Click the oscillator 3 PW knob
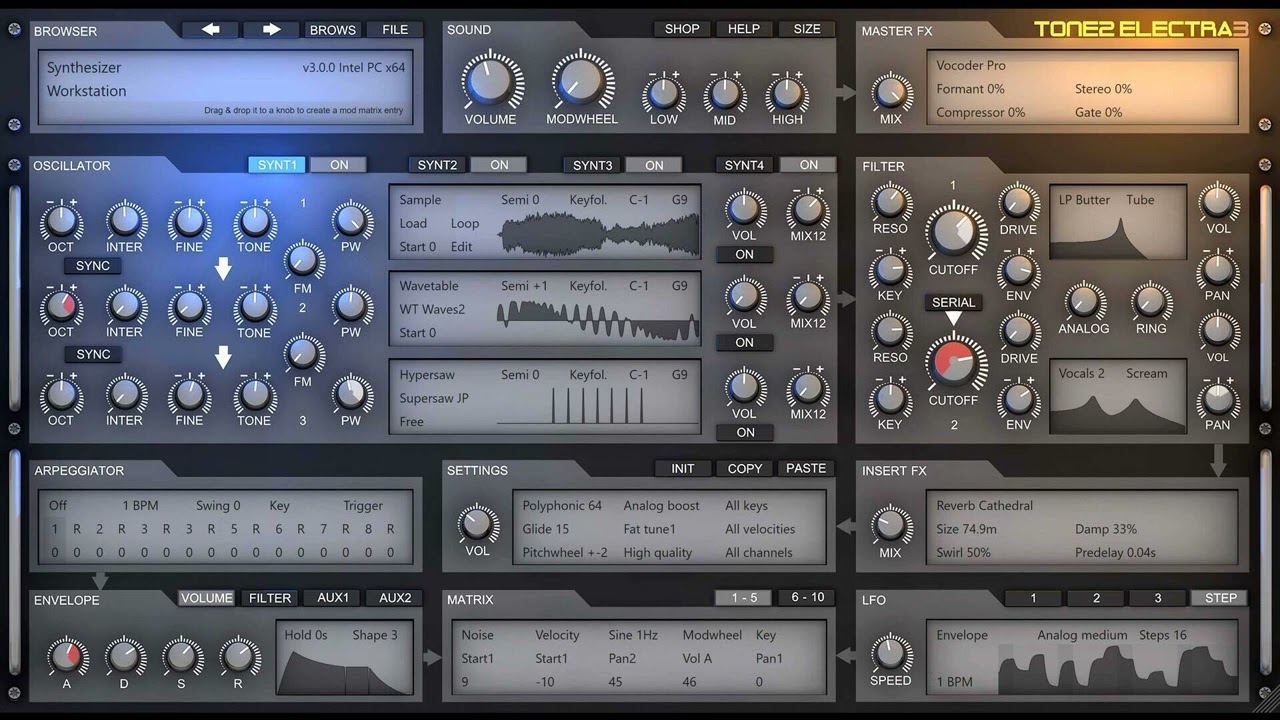 [x=350, y=394]
